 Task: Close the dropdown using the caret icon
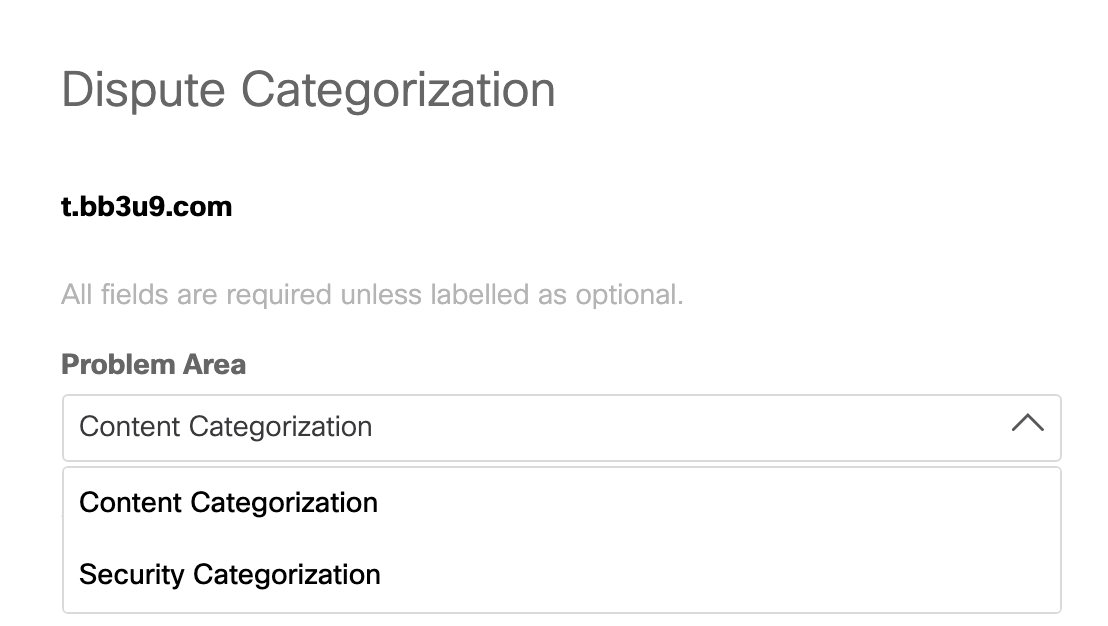tap(1027, 424)
